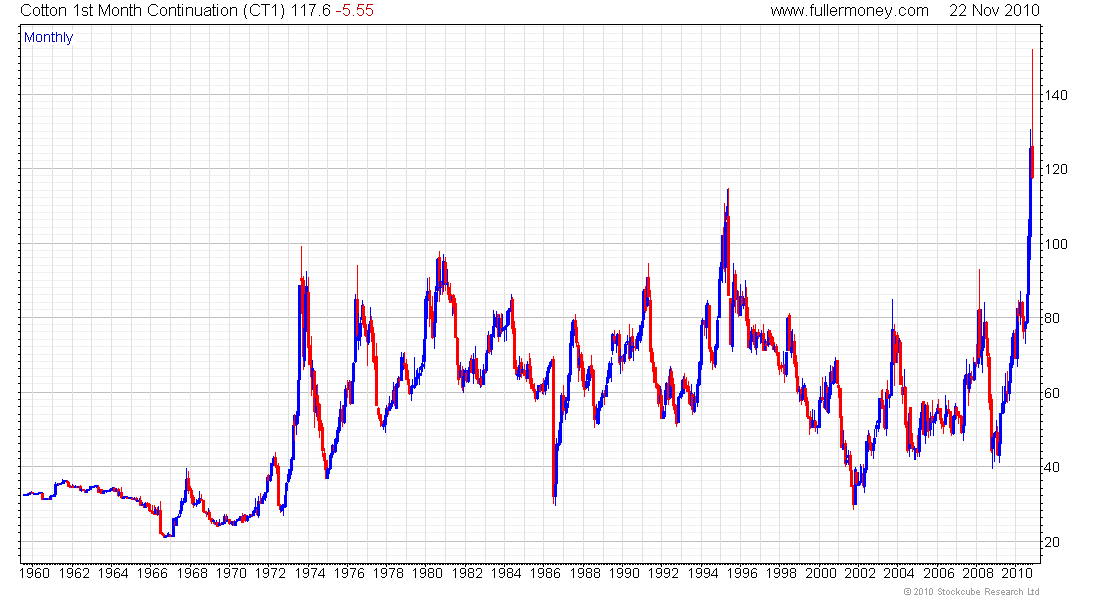Screen dimensions: 1100x600
Task: Click the chart title 'Cotton 1st Month Continuation (CT1)'
Action: tap(153, 11)
